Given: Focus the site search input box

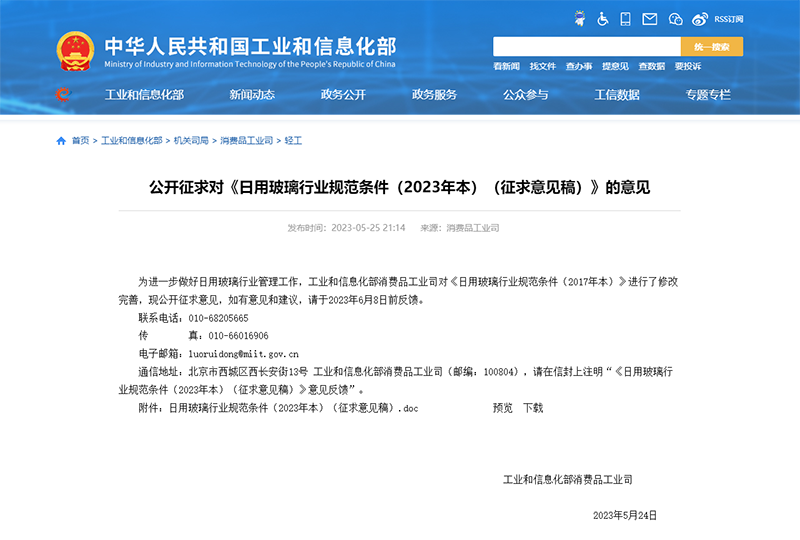Looking at the screenshot, I should point(587,46).
